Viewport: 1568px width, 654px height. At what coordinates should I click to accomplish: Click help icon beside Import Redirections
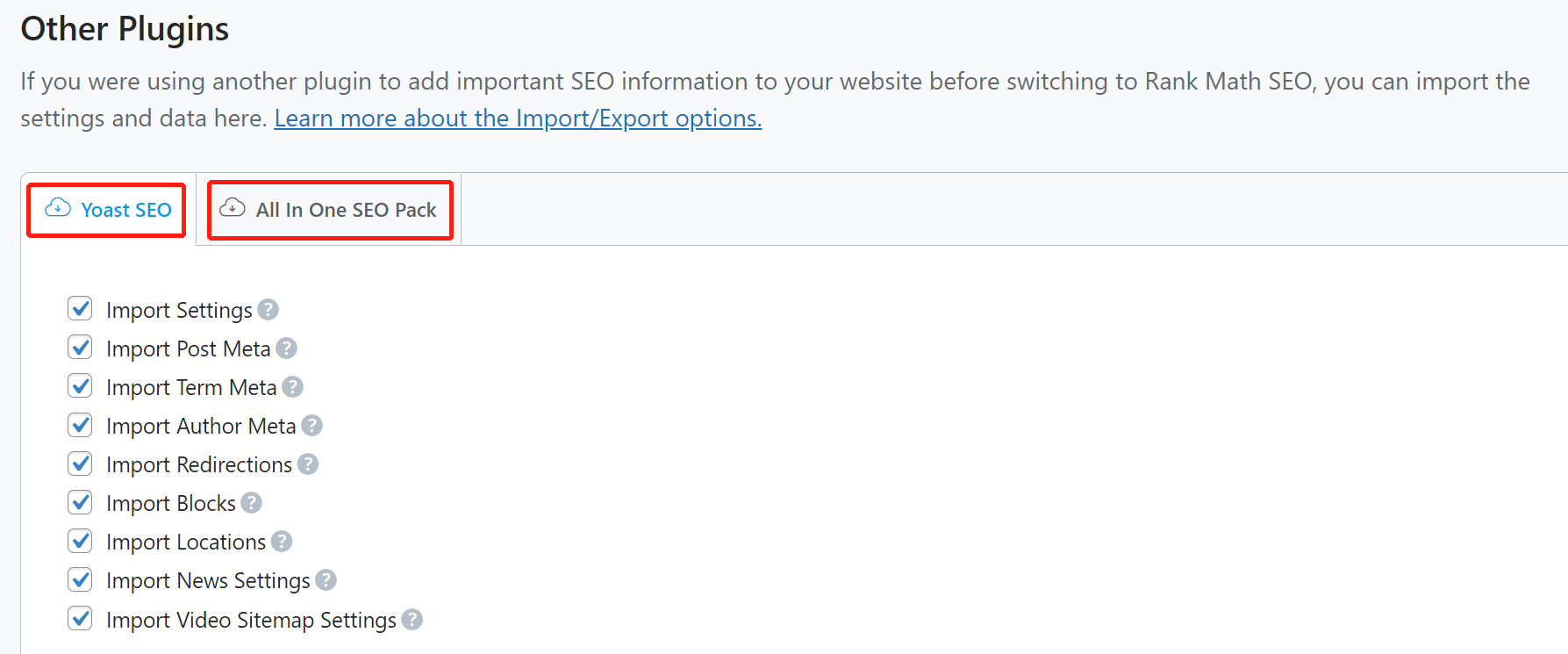coord(308,464)
